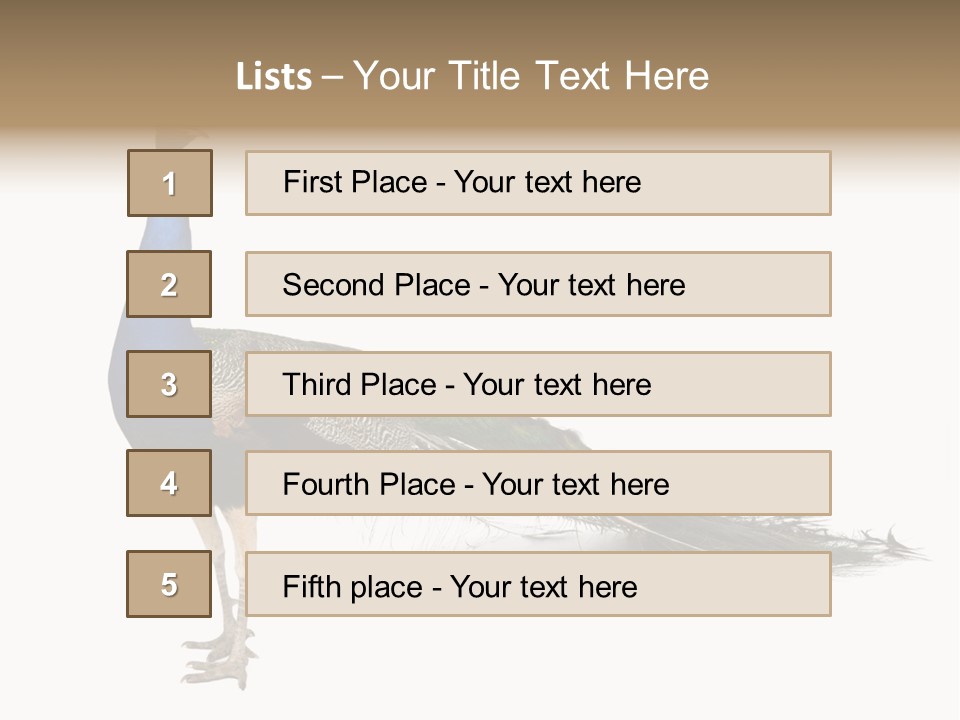Screen dimensions: 960x720
Task: Select the Fourth Place text box
Action: point(538,483)
